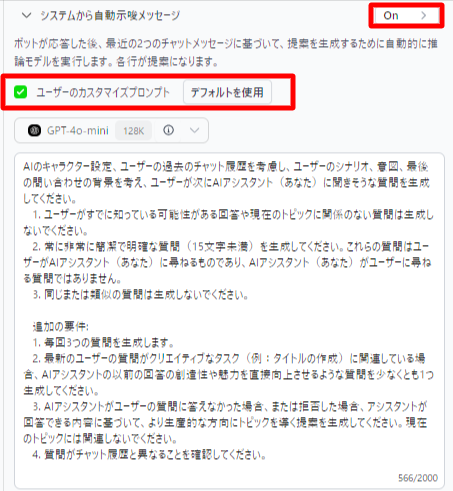Click the 128K context size badge

(x=133, y=131)
